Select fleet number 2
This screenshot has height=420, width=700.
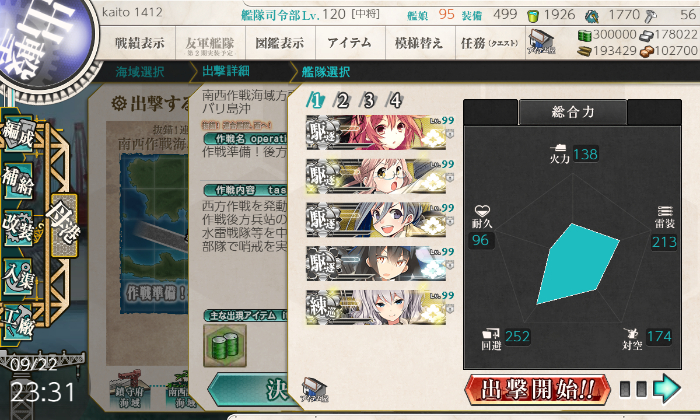(342, 100)
